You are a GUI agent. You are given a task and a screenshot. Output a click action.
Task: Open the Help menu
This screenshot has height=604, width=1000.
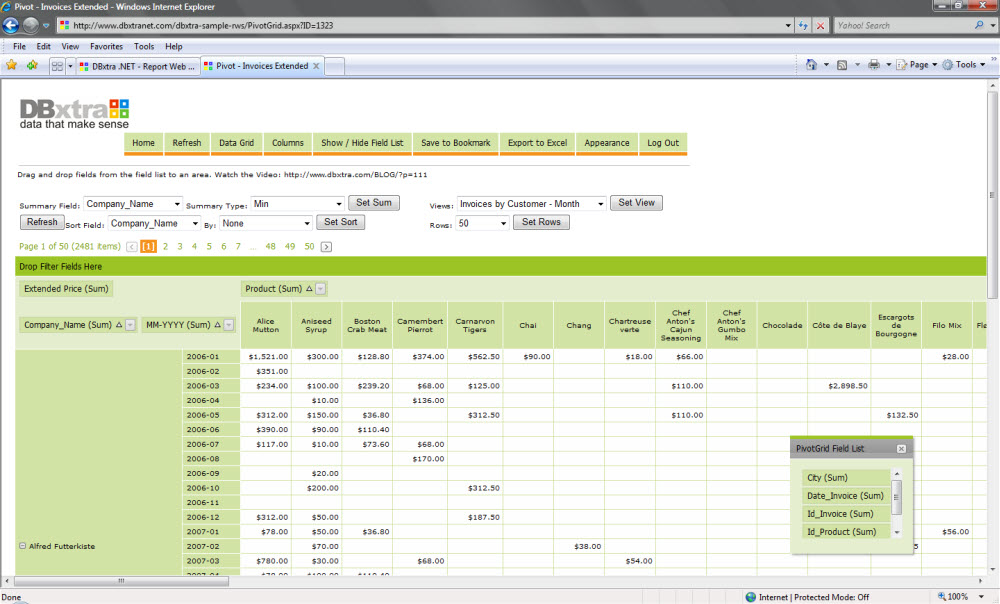(173, 47)
